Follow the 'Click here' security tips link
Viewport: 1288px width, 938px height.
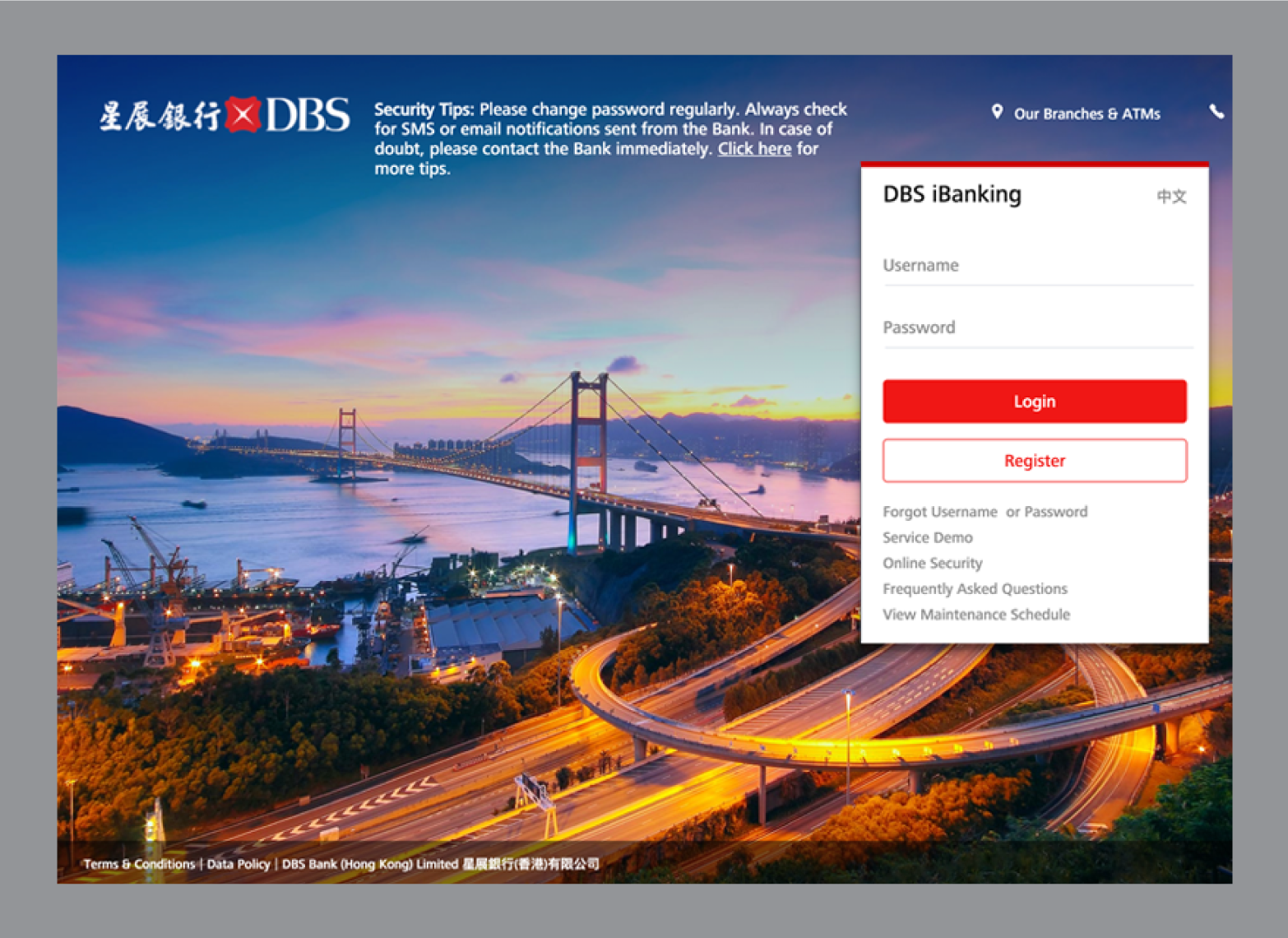[754, 149]
